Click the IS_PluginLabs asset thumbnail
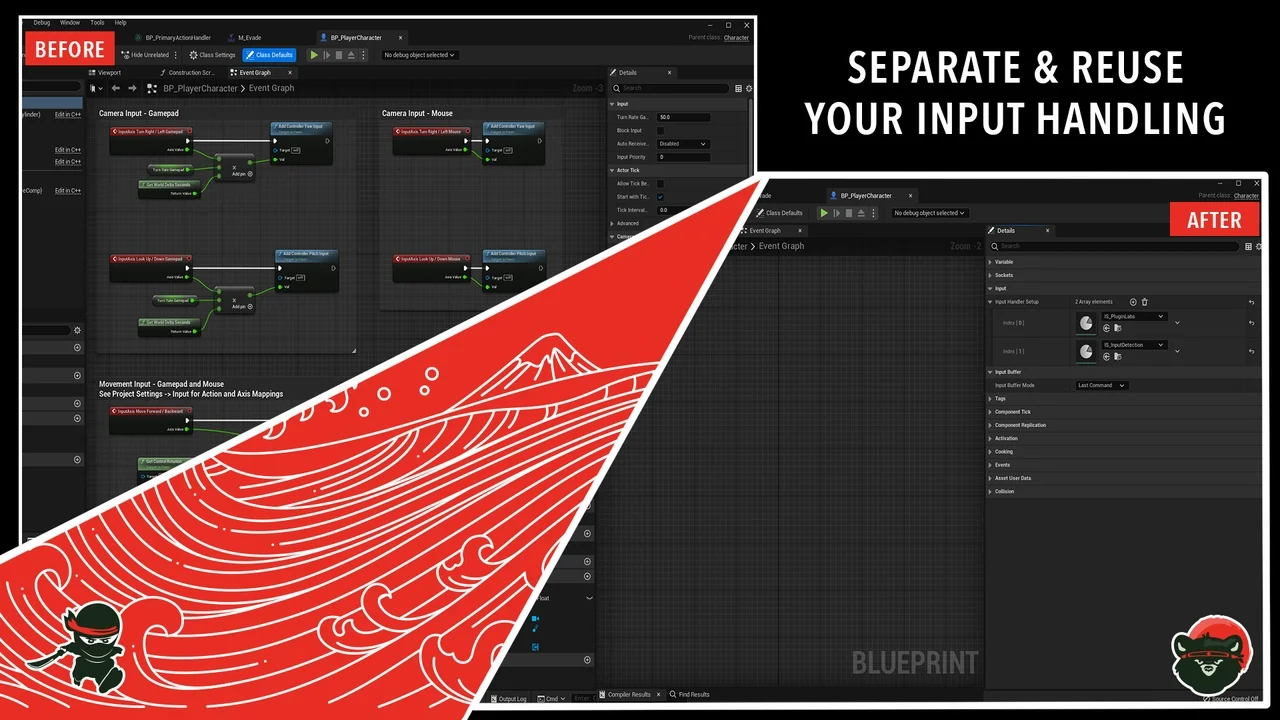This screenshot has width=1280, height=720. click(x=1088, y=322)
